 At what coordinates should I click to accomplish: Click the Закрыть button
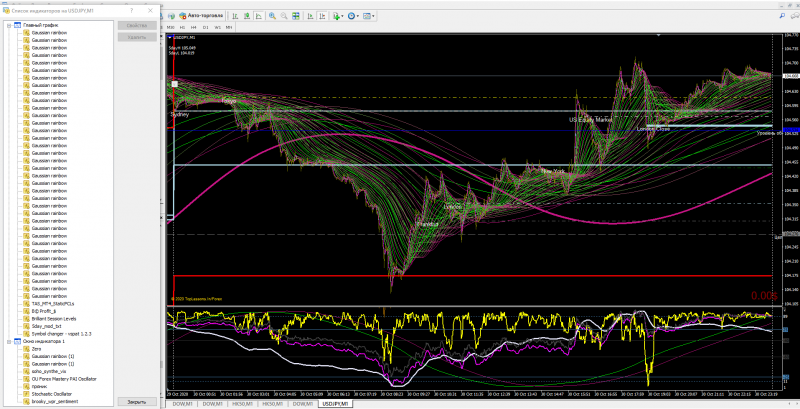(137, 401)
